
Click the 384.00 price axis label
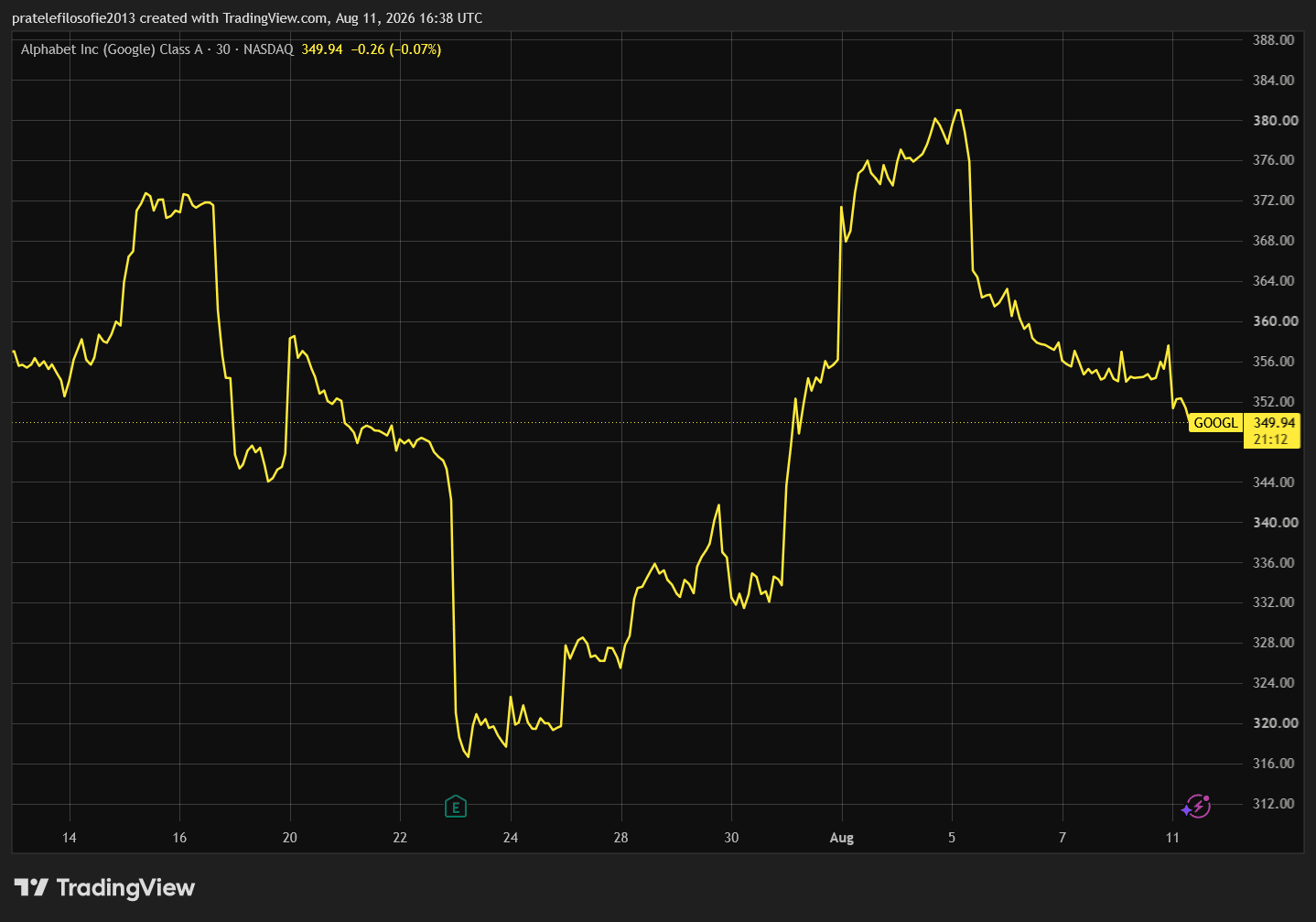pos(1274,81)
